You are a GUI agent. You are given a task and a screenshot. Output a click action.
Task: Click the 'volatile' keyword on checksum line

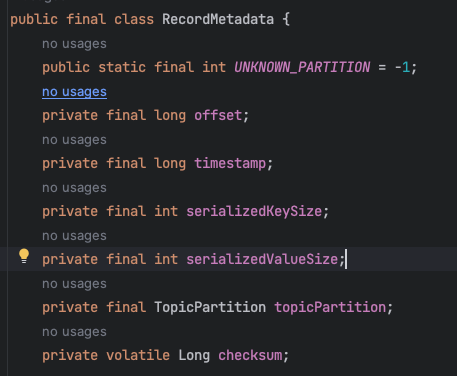point(138,355)
